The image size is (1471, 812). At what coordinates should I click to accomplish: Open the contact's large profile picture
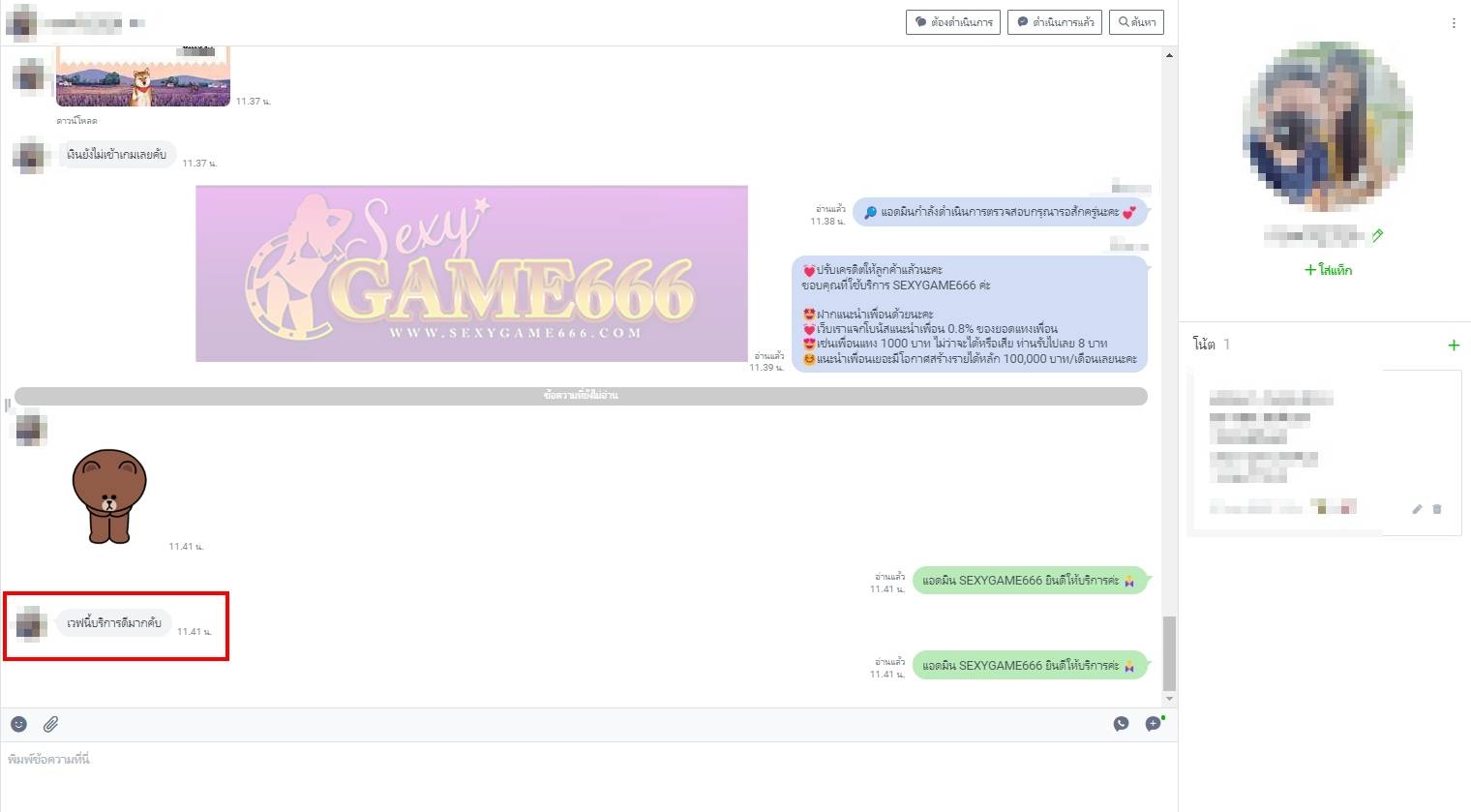pyautogui.click(x=1327, y=127)
